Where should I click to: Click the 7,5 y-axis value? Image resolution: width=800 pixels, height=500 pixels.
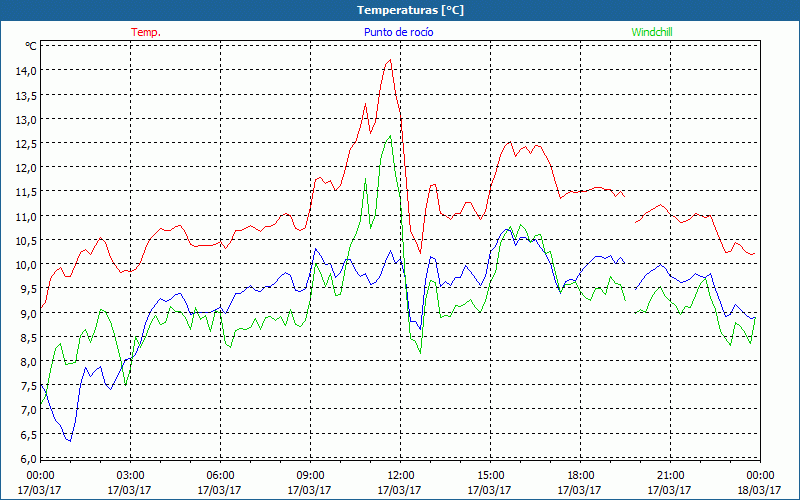pos(29,386)
